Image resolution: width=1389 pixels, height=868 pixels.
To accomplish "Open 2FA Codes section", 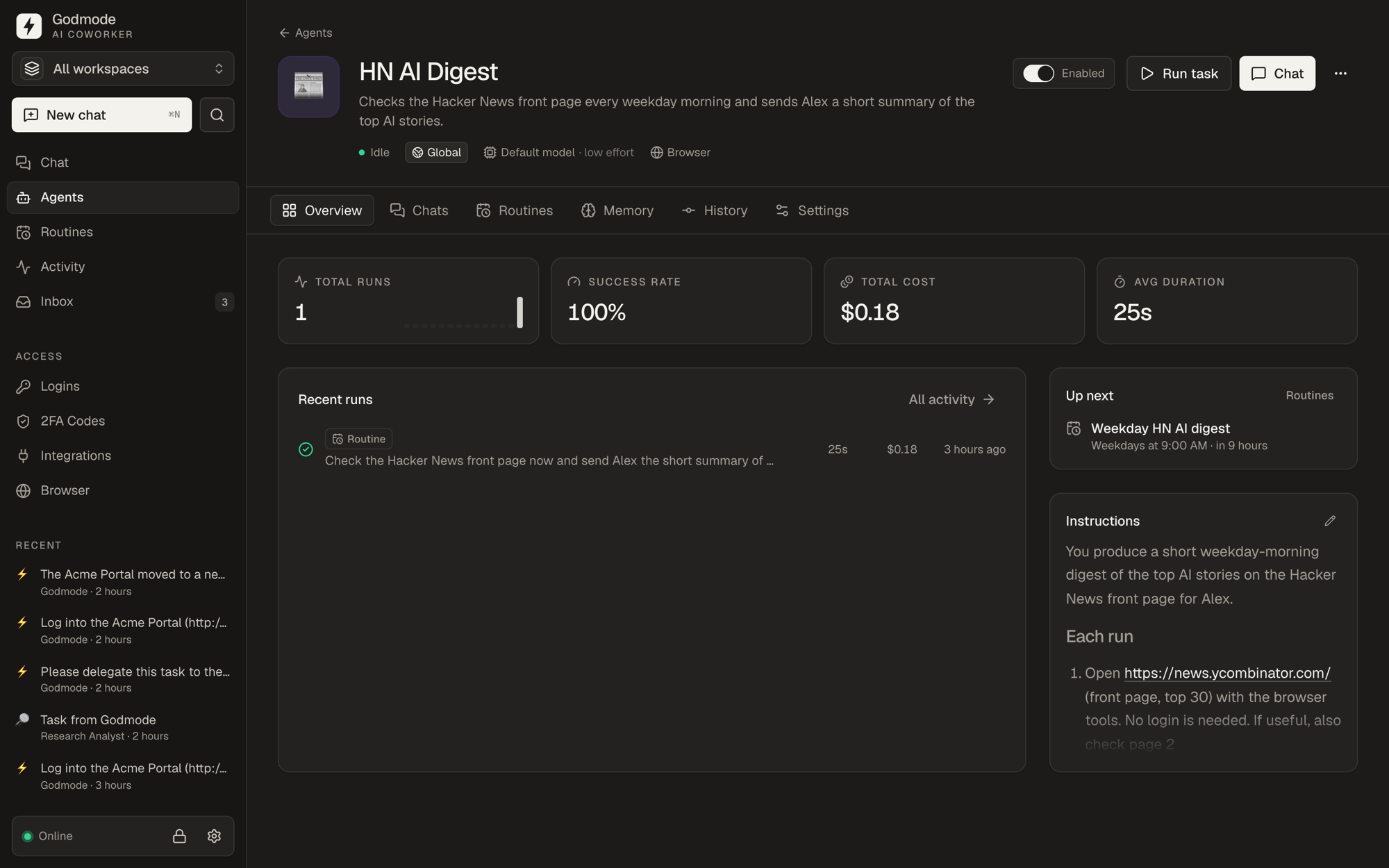I will tap(123, 421).
